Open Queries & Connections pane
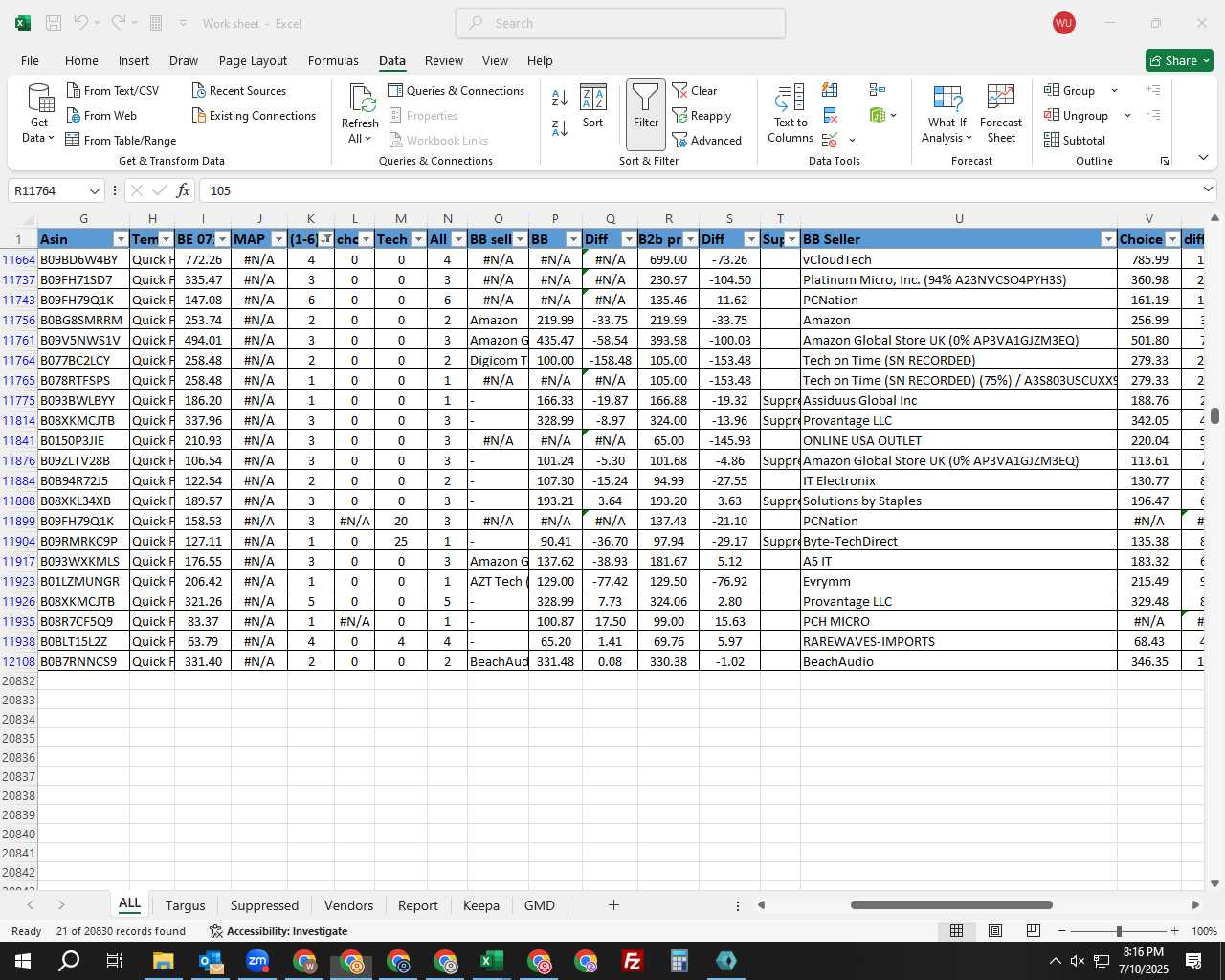This screenshot has width=1225, height=980. [456, 90]
